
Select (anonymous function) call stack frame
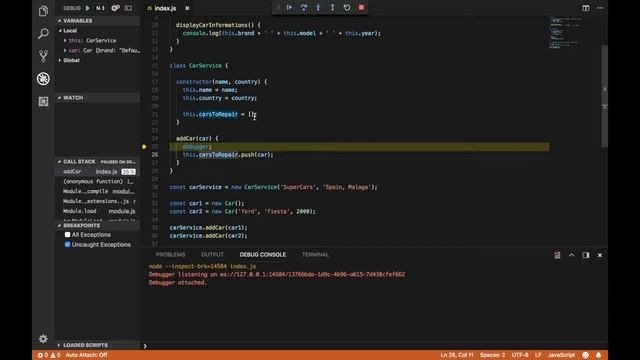(x=98, y=182)
